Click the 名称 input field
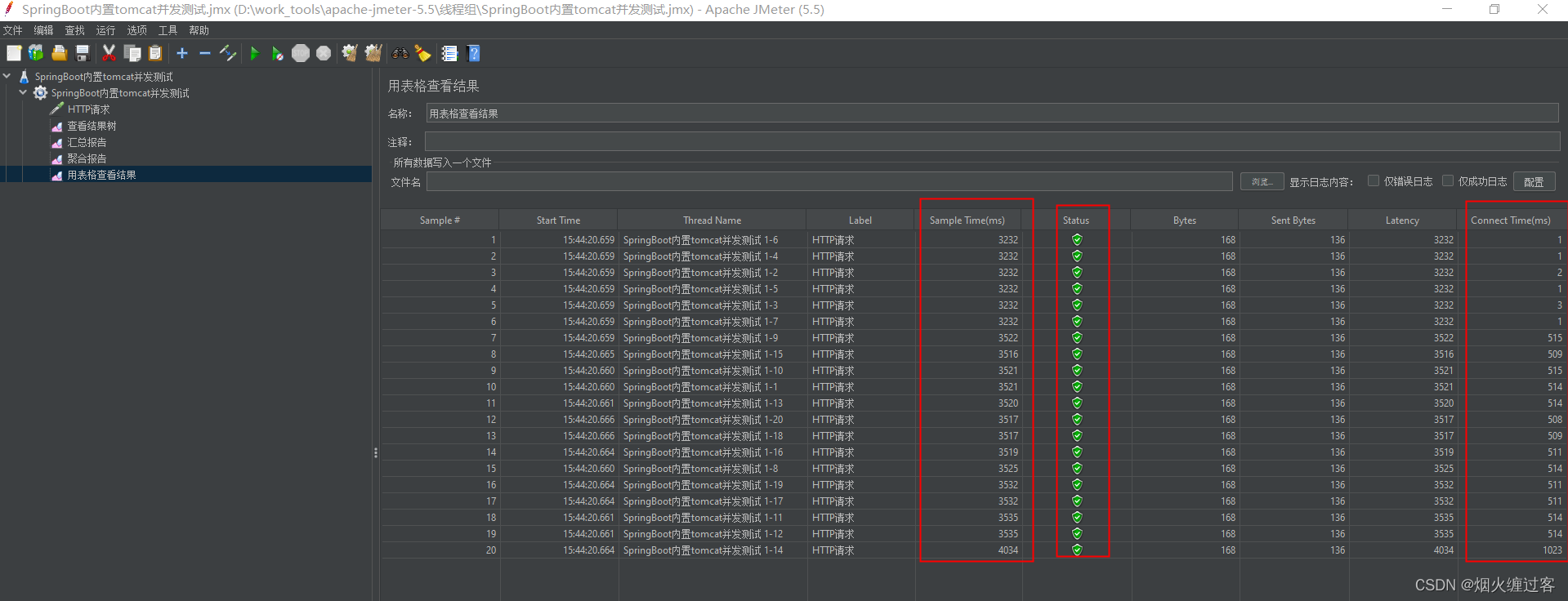 point(992,114)
